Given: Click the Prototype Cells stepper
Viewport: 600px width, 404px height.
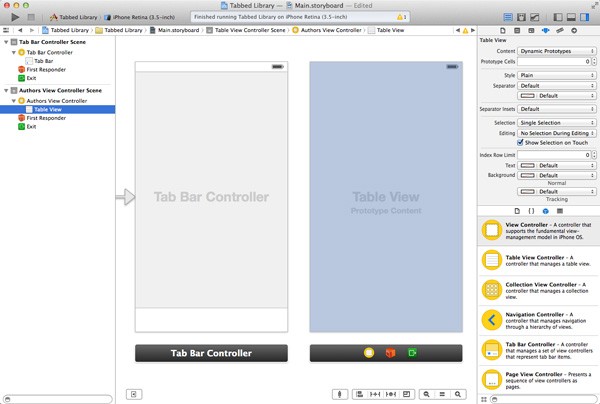Looking at the screenshot, I should point(594,62).
